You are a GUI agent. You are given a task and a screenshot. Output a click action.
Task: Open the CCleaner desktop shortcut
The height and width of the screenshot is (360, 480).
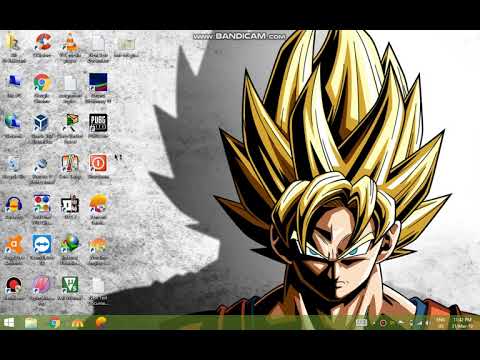tap(42, 46)
